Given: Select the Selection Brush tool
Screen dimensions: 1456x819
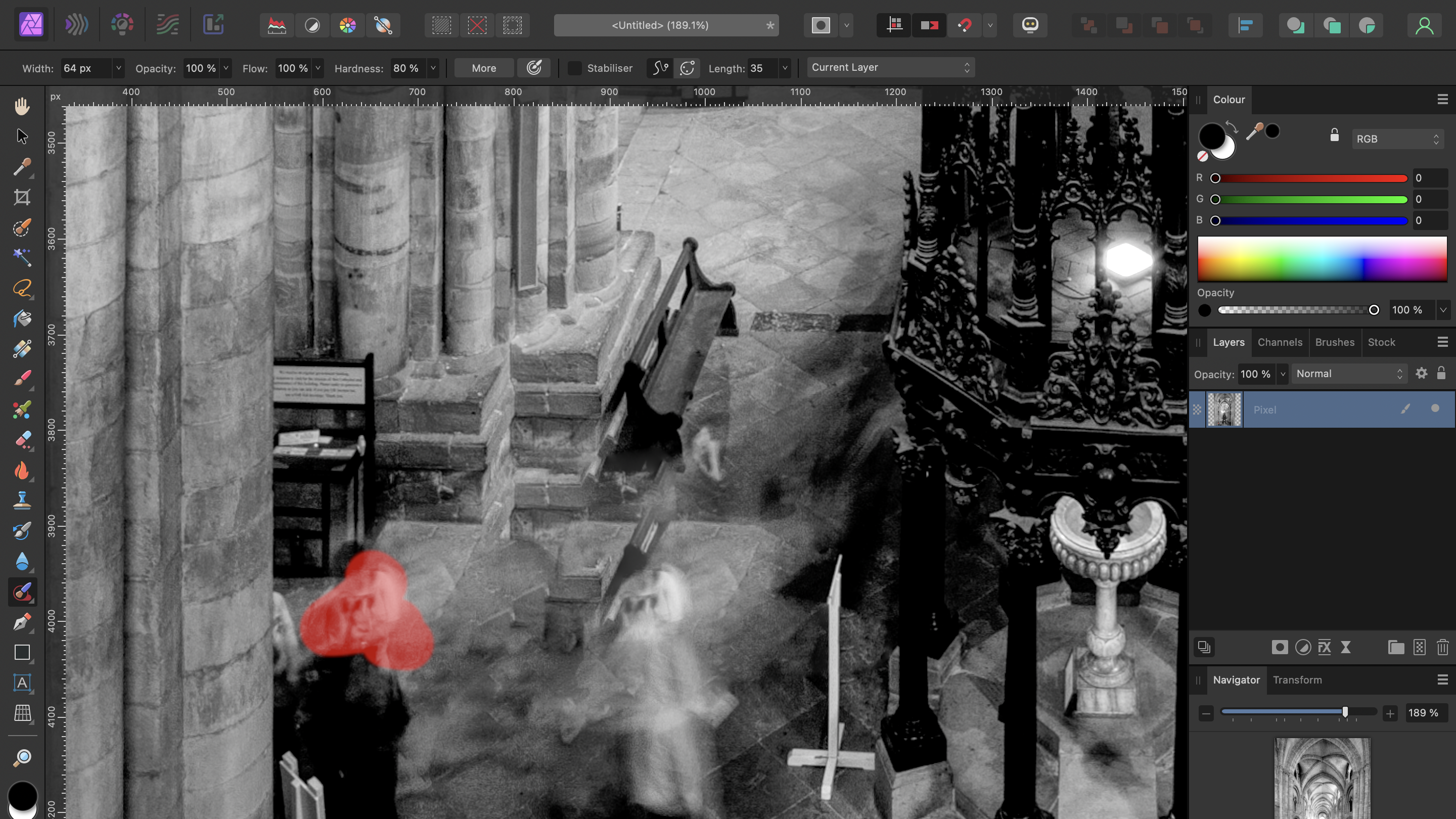Looking at the screenshot, I should (22, 228).
